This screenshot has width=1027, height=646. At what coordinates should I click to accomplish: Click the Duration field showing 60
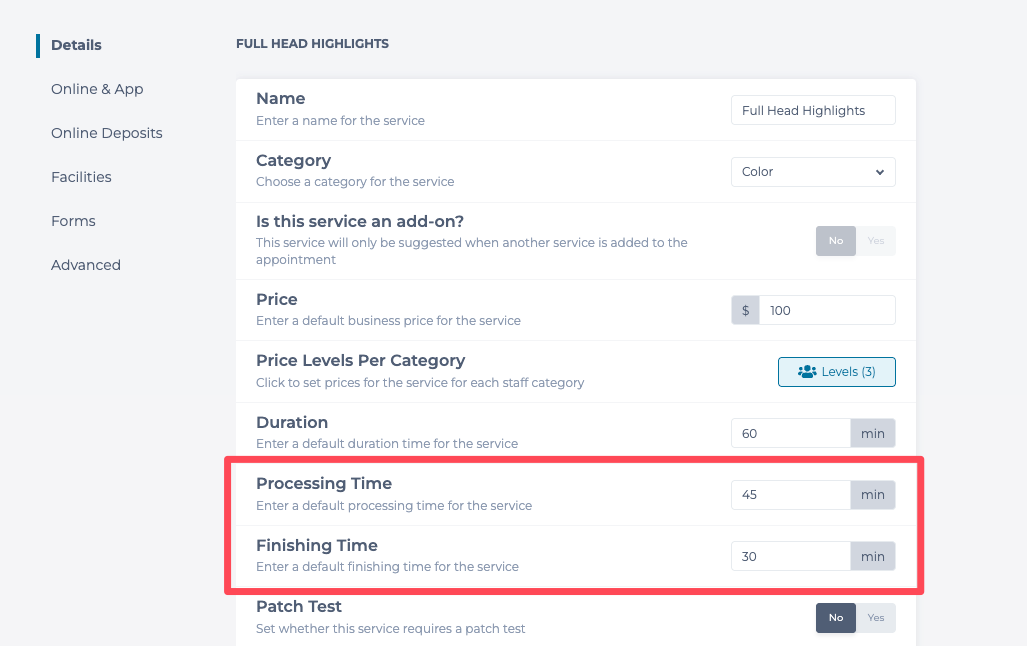pyautogui.click(x=790, y=433)
